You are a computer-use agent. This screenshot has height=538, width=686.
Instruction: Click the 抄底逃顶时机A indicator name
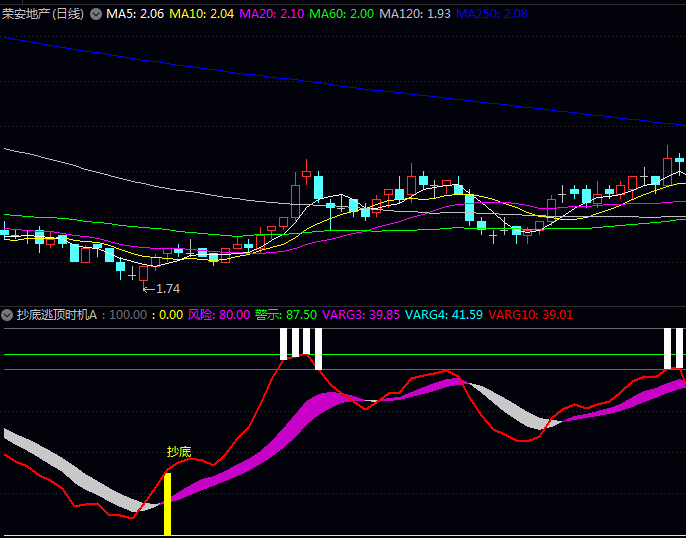56,314
